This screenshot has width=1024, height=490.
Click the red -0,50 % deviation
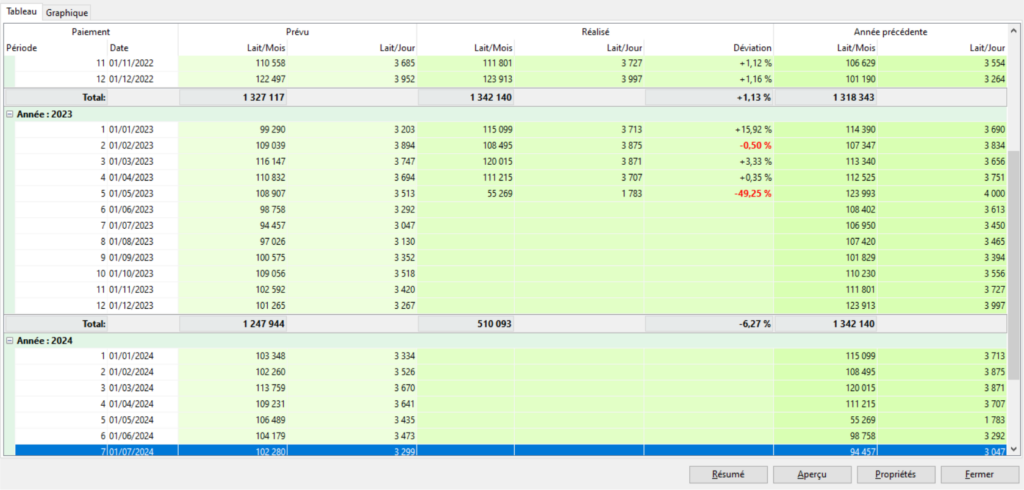tap(754, 146)
